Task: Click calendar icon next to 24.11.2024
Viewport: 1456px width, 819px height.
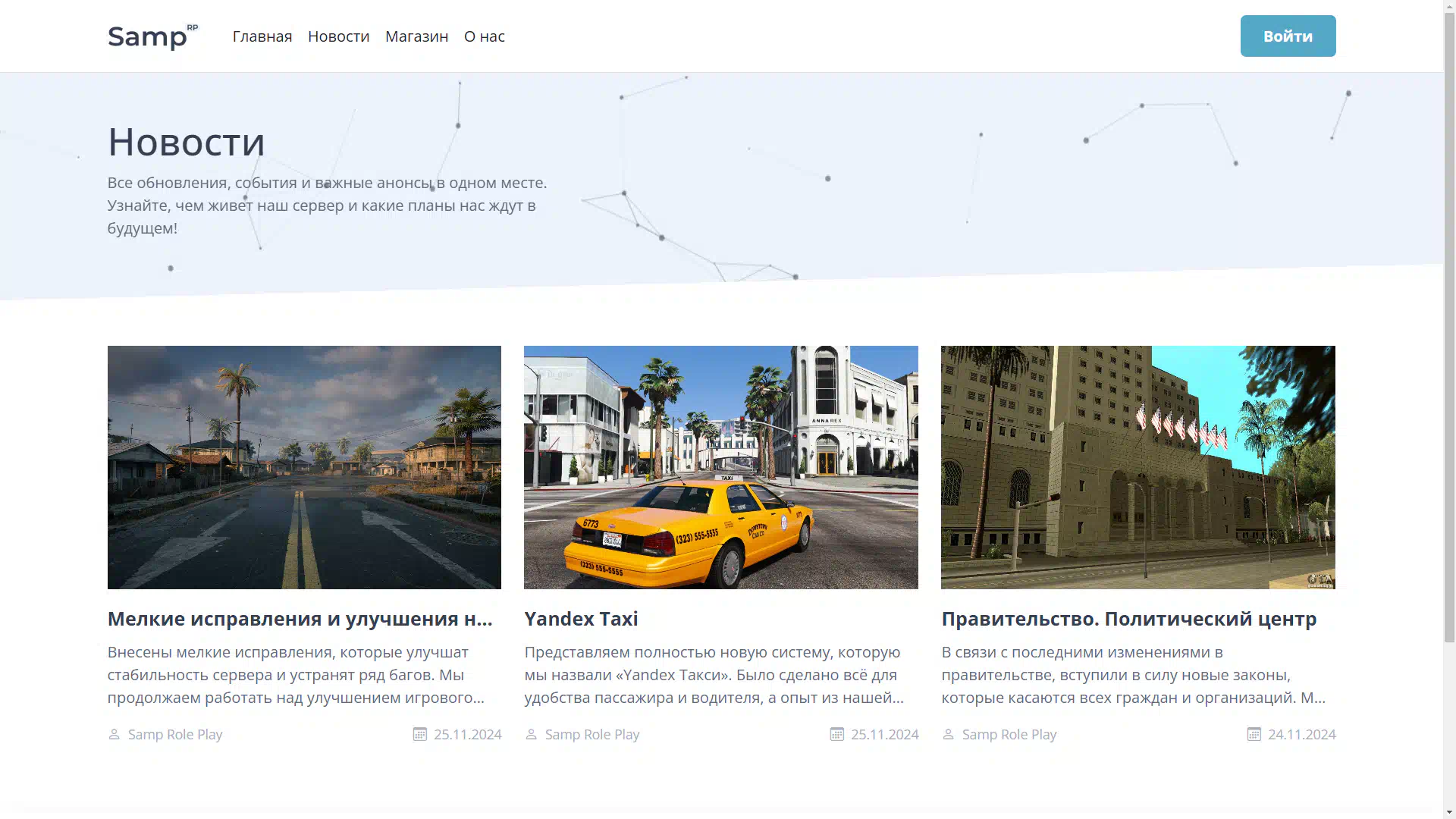Action: (1254, 734)
